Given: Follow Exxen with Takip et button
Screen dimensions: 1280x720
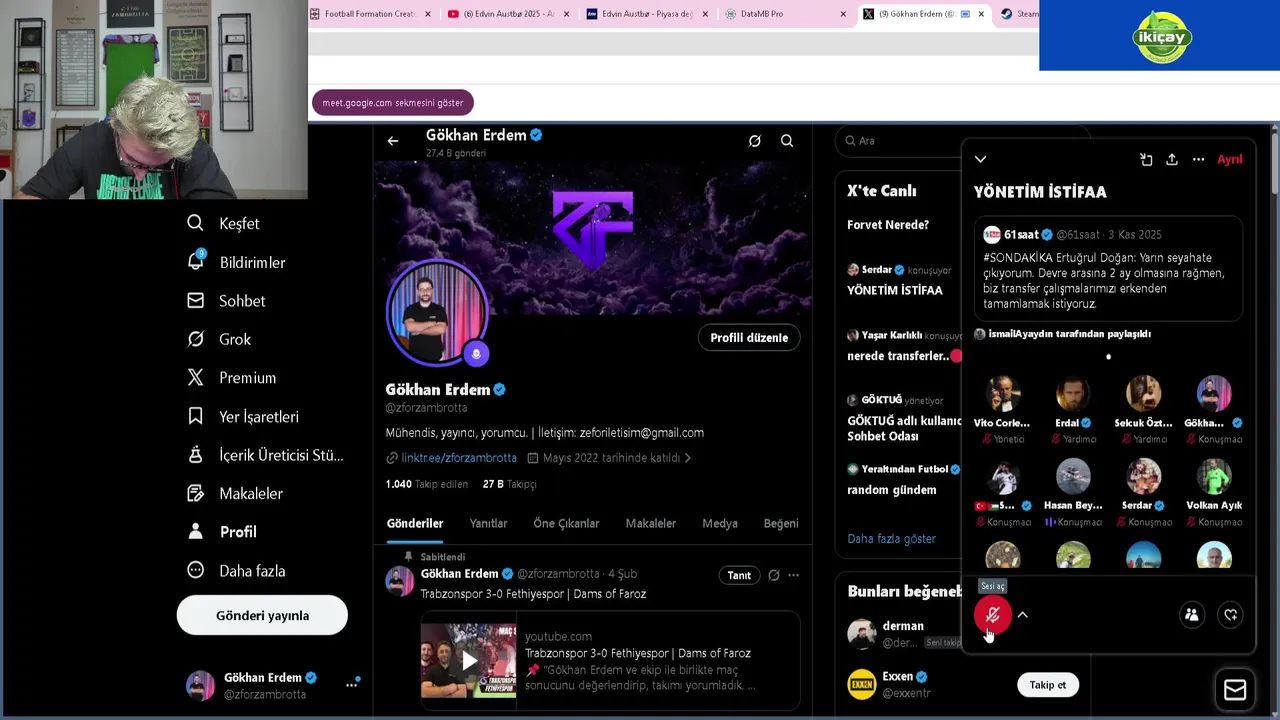Looking at the screenshot, I should 1048,685.
